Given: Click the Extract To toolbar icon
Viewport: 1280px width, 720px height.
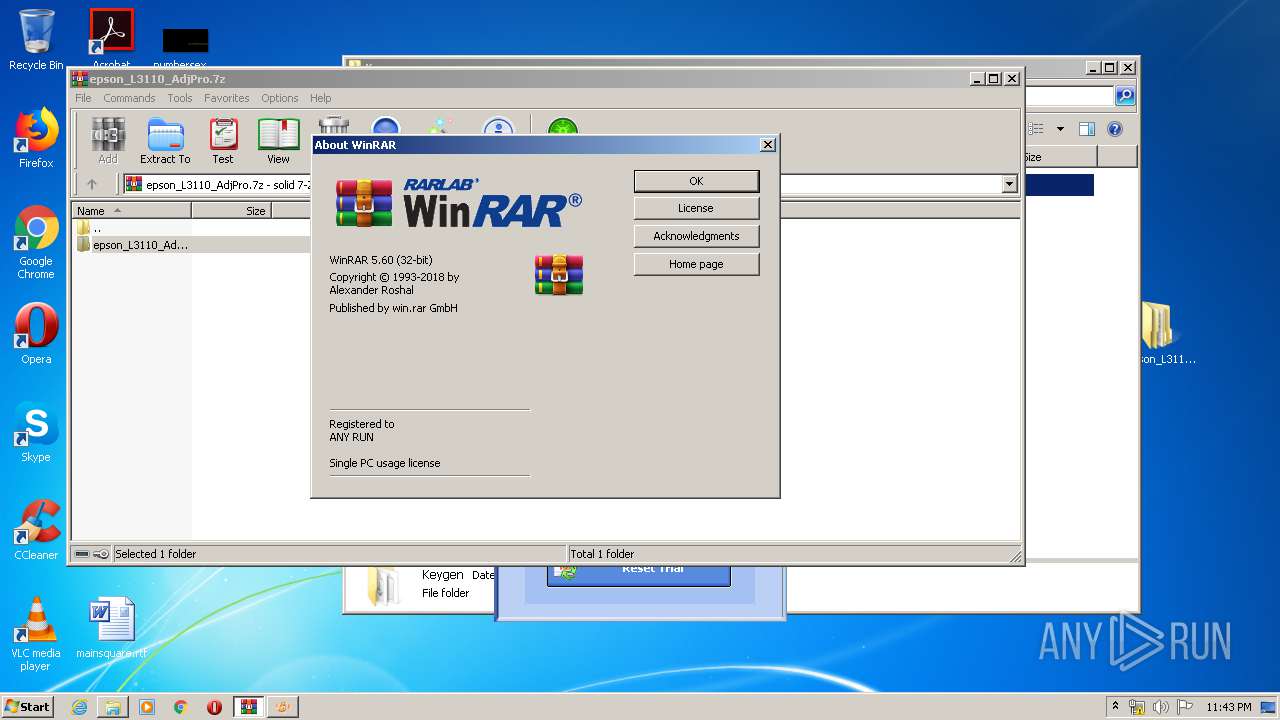Looking at the screenshot, I should click(x=165, y=141).
